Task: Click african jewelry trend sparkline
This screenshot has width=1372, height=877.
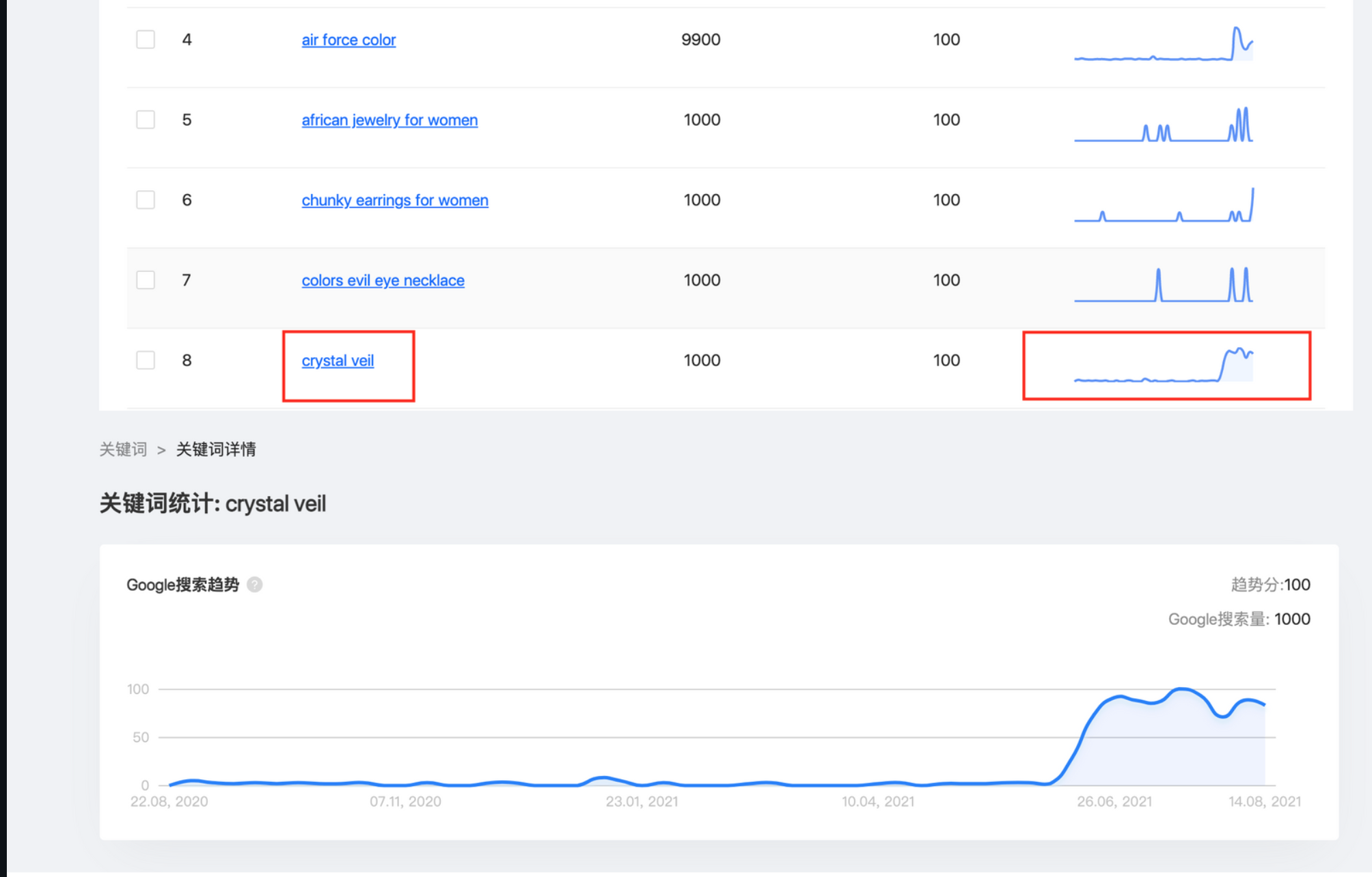Action: tap(1163, 125)
